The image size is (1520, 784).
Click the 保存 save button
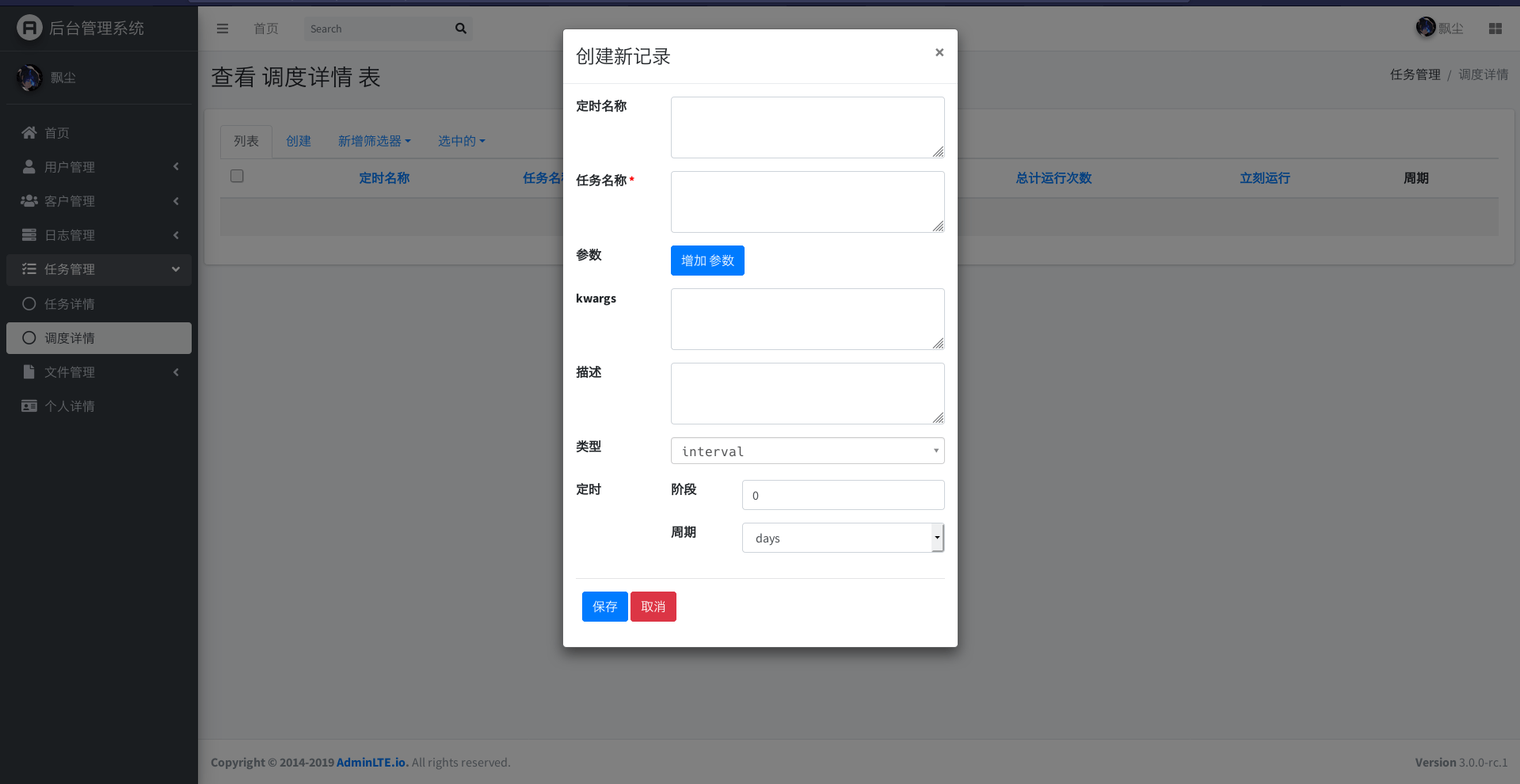click(604, 607)
